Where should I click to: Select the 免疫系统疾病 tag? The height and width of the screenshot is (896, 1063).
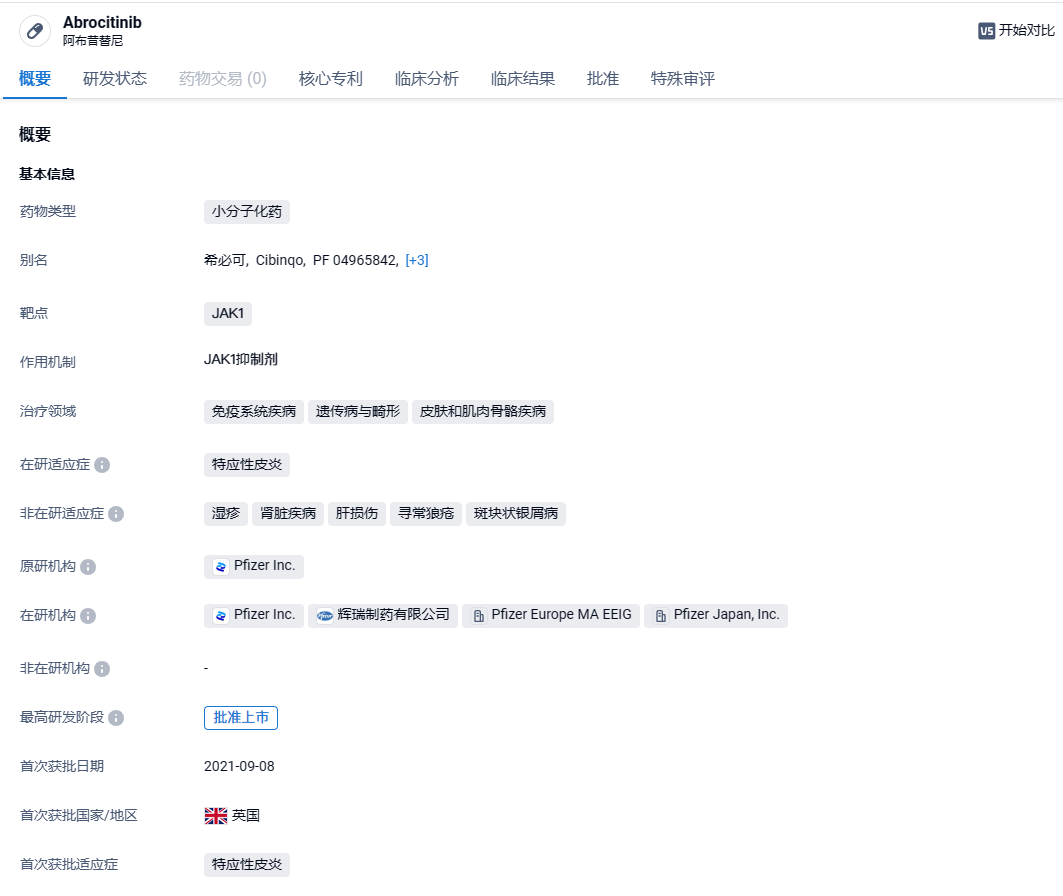pyautogui.click(x=254, y=411)
